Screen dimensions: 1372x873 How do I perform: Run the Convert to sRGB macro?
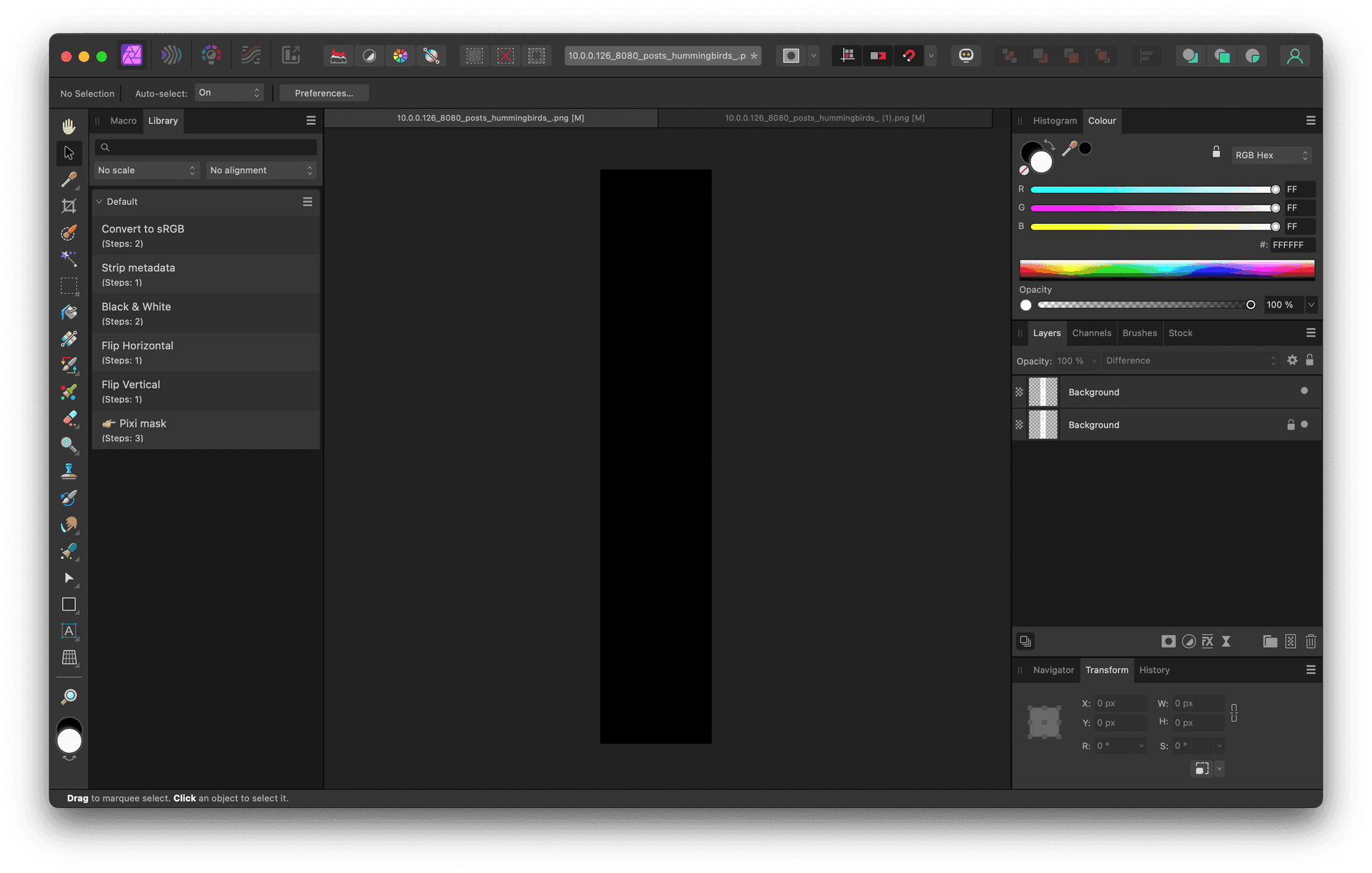[206, 235]
